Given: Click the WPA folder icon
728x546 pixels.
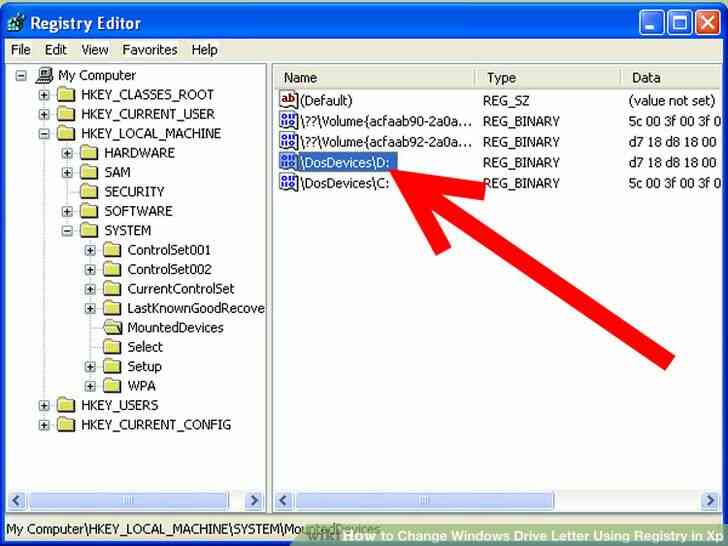Looking at the screenshot, I should [x=112, y=386].
